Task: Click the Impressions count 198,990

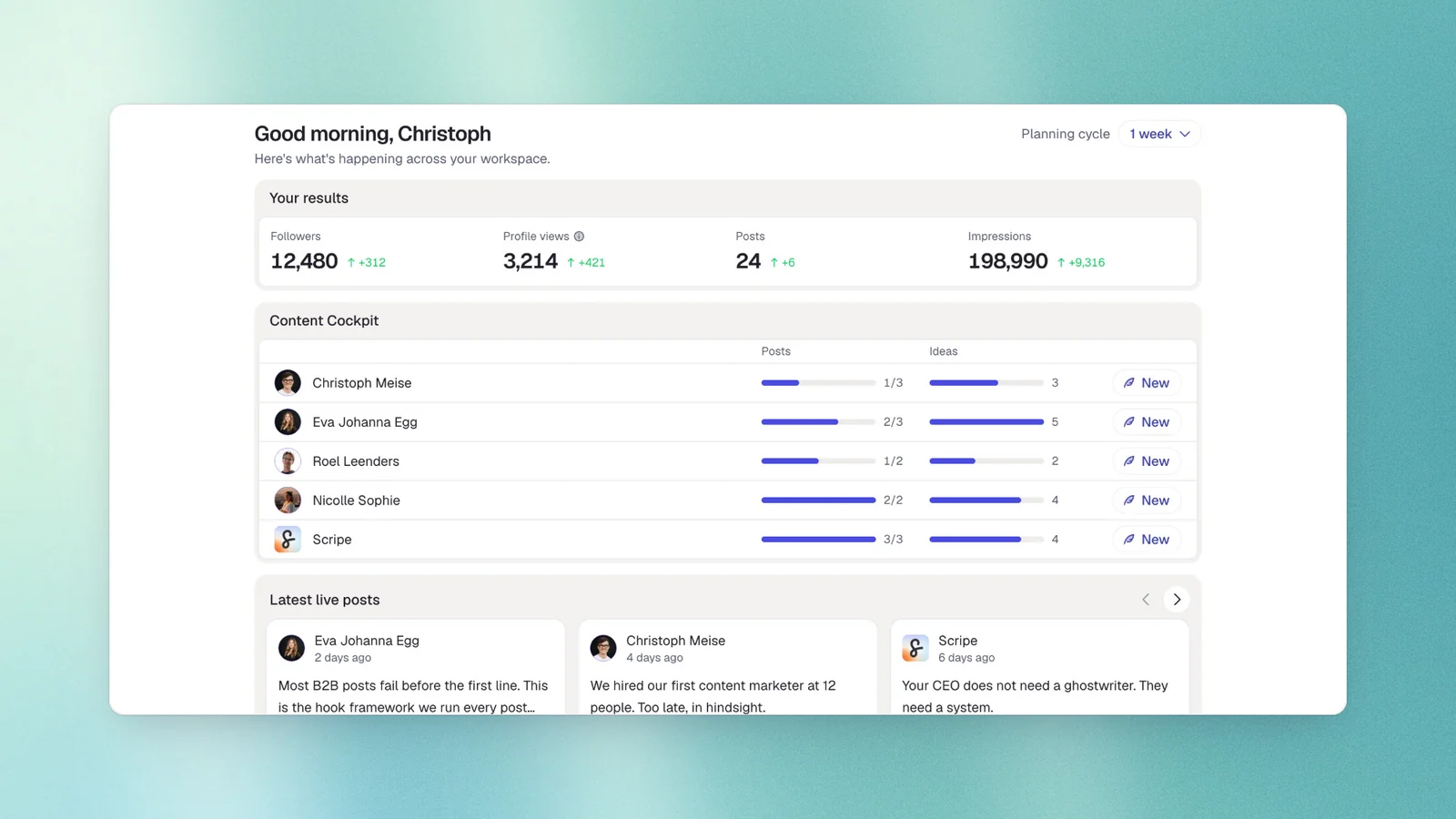Action: coord(1008,261)
